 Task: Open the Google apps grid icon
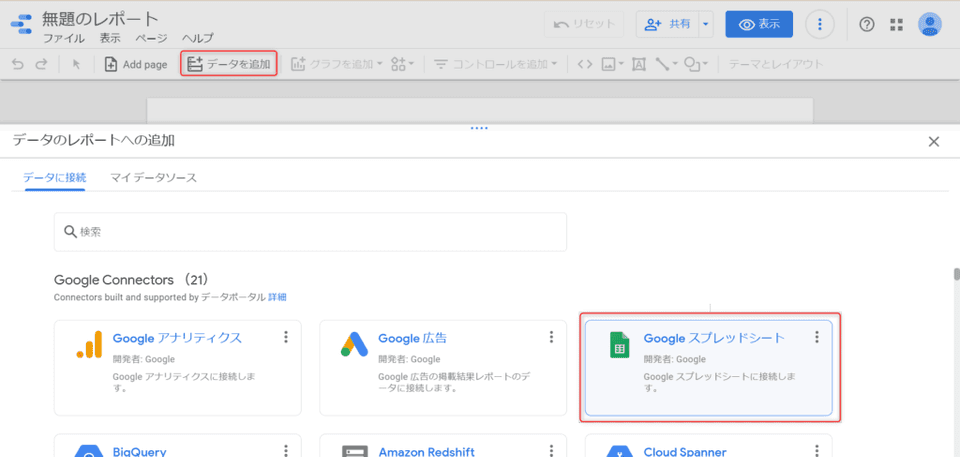(x=896, y=25)
